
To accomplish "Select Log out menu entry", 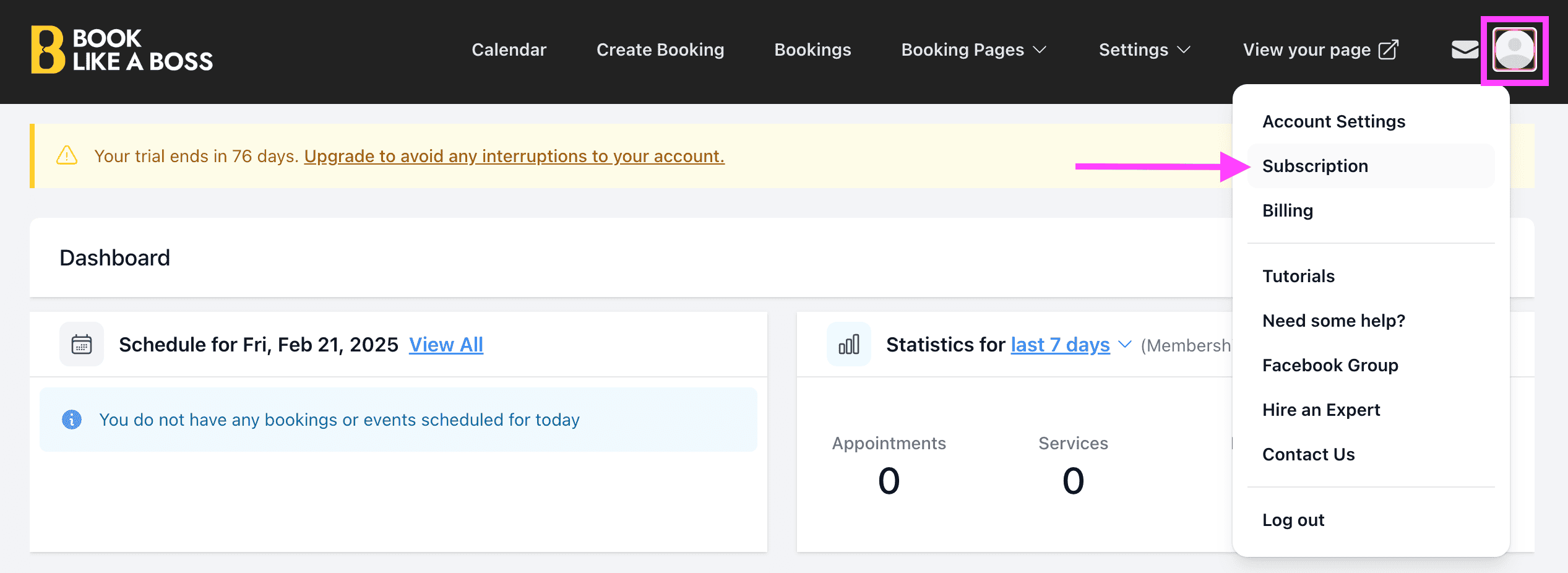I will (x=1293, y=520).
